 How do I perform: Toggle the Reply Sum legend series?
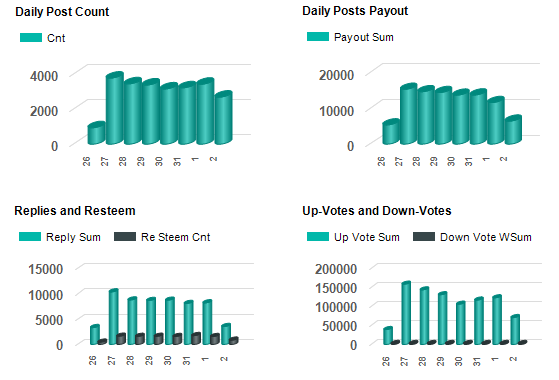tap(60, 237)
